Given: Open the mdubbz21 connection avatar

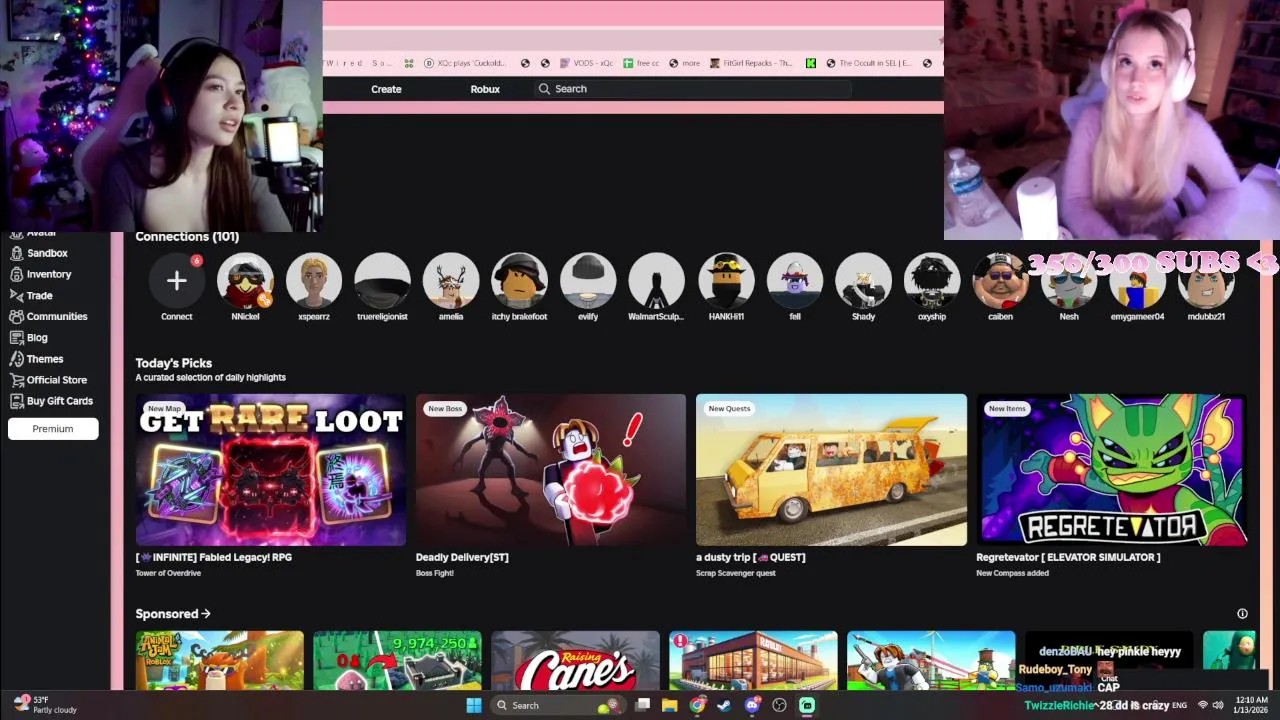Looking at the screenshot, I should [x=1206, y=281].
